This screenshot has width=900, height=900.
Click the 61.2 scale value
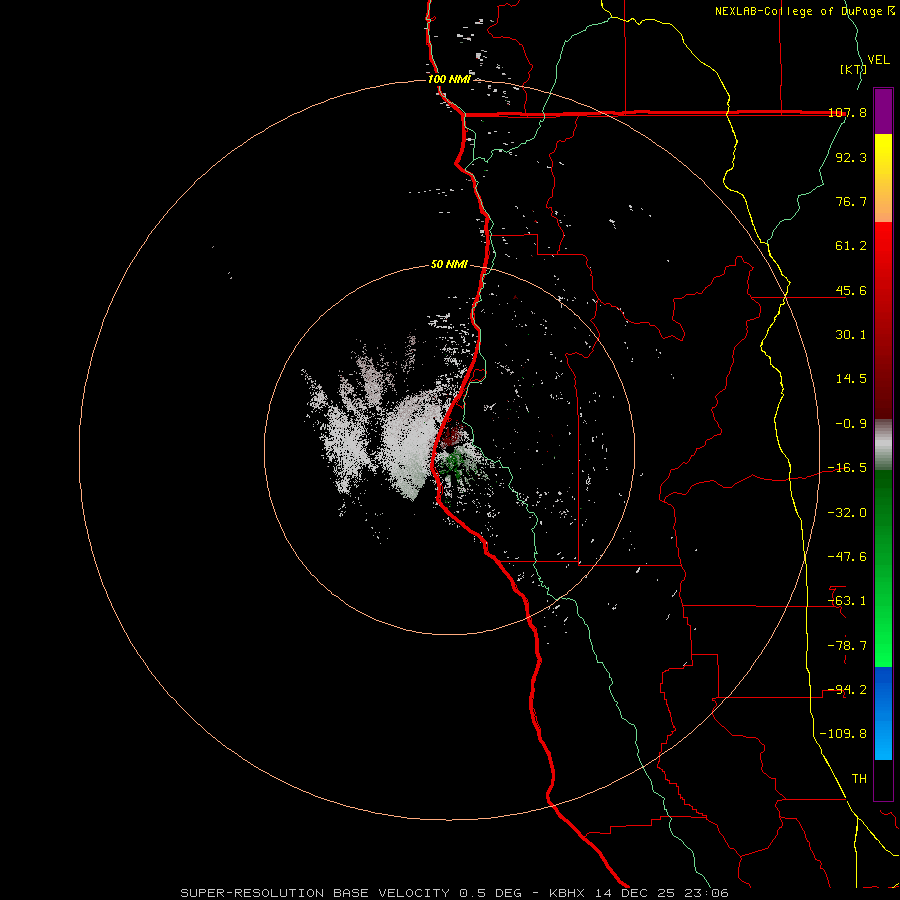[851, 246]
